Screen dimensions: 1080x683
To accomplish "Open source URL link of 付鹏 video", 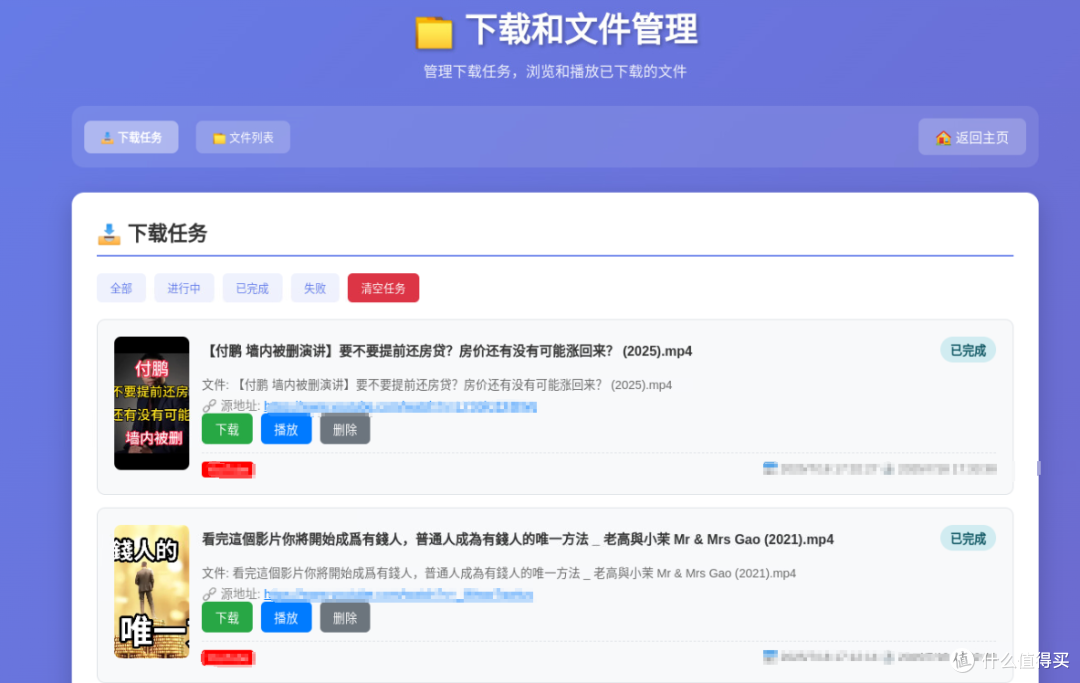I will coord(400,406).
